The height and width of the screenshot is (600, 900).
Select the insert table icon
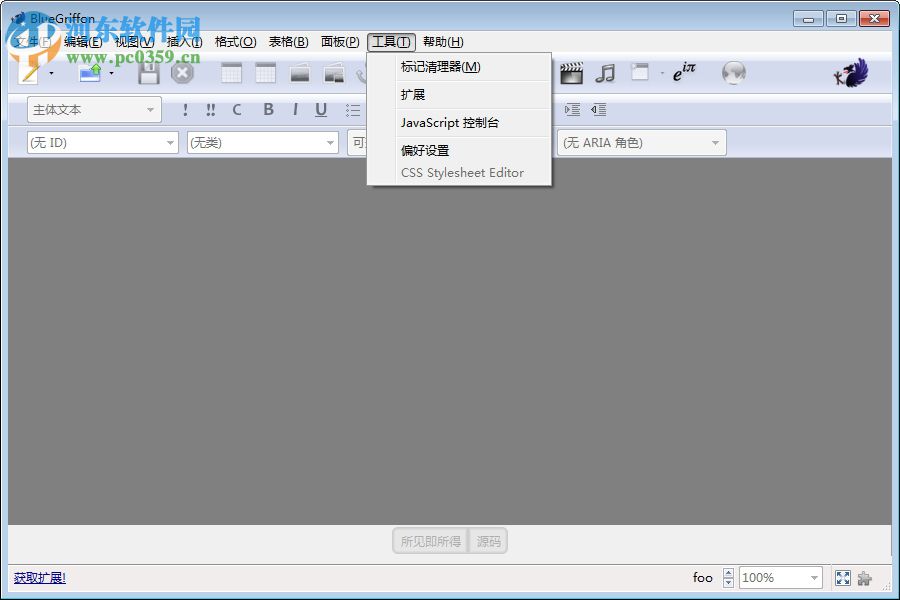coord(231,72)
